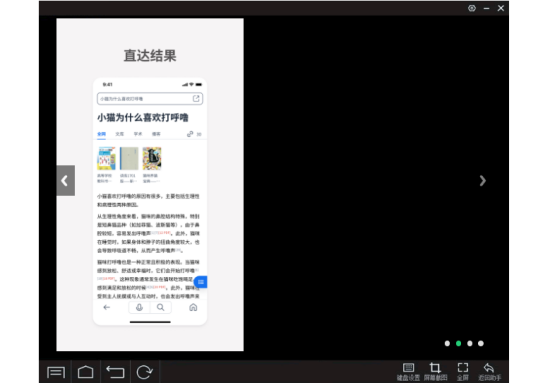The image size is (550, 383).
Task: Minimize the emulator window
Action: coord(486,8)
